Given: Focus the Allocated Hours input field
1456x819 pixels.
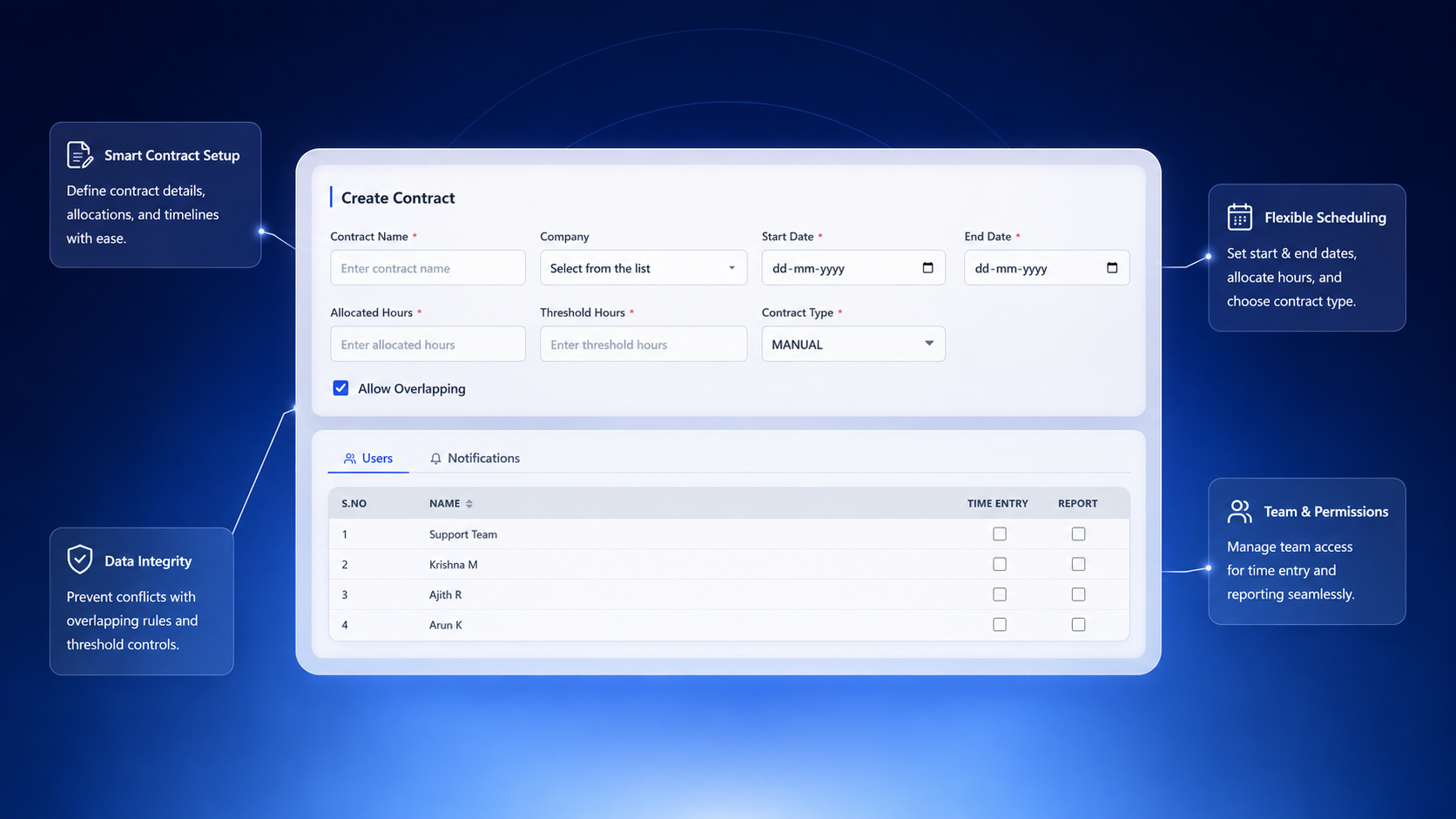Looking at the screenshot, I should click(x=428, y=344).
